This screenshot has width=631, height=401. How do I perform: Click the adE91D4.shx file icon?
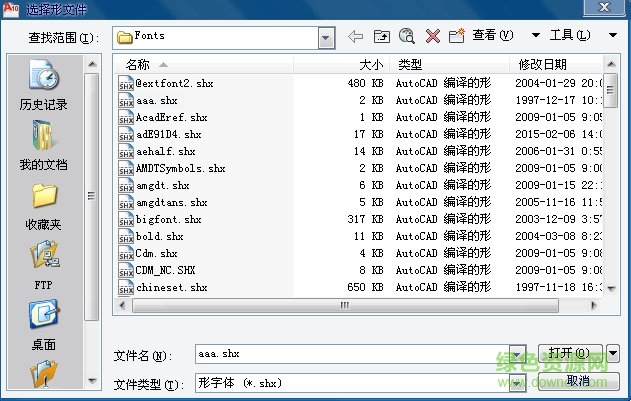[x=126, y=134]
